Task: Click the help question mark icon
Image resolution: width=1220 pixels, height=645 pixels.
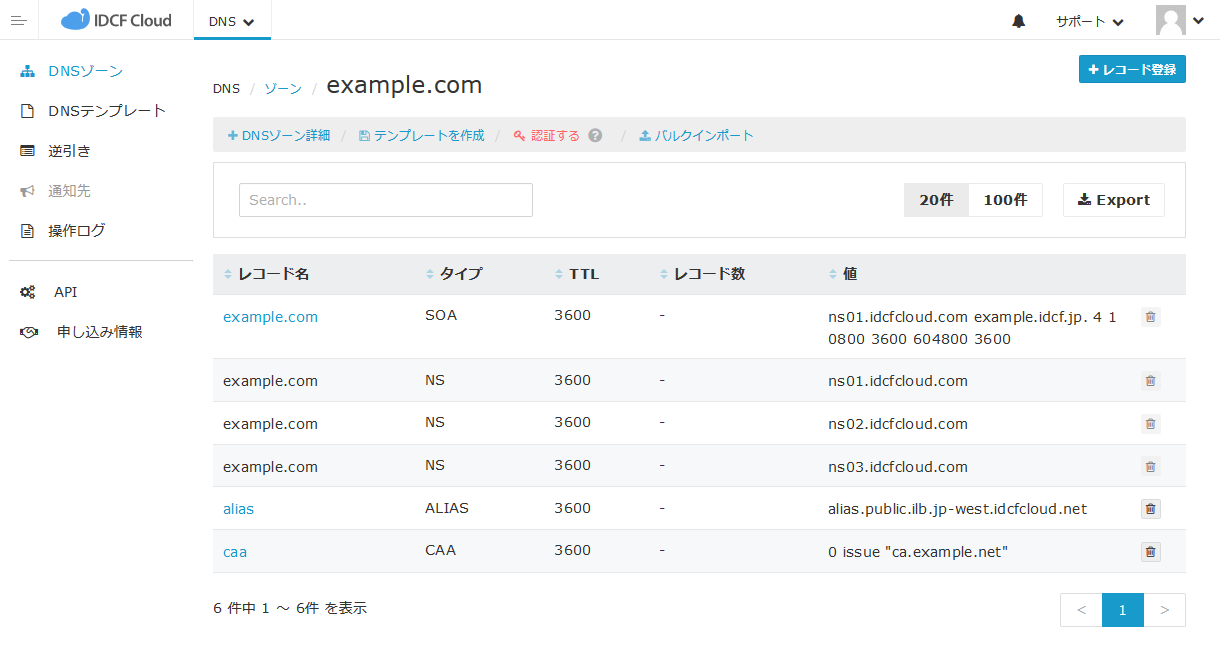Action: [595, 135]
